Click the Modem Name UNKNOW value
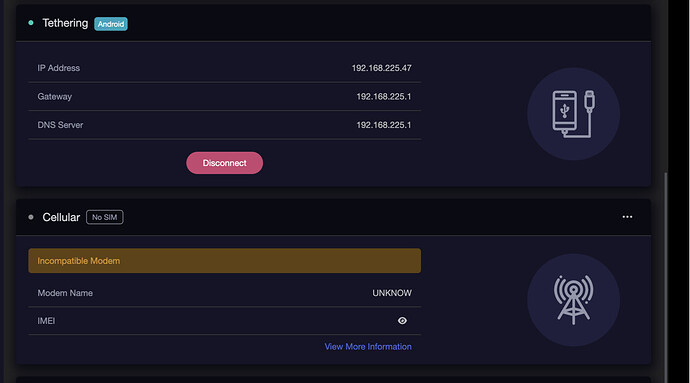 coord(392,293)
